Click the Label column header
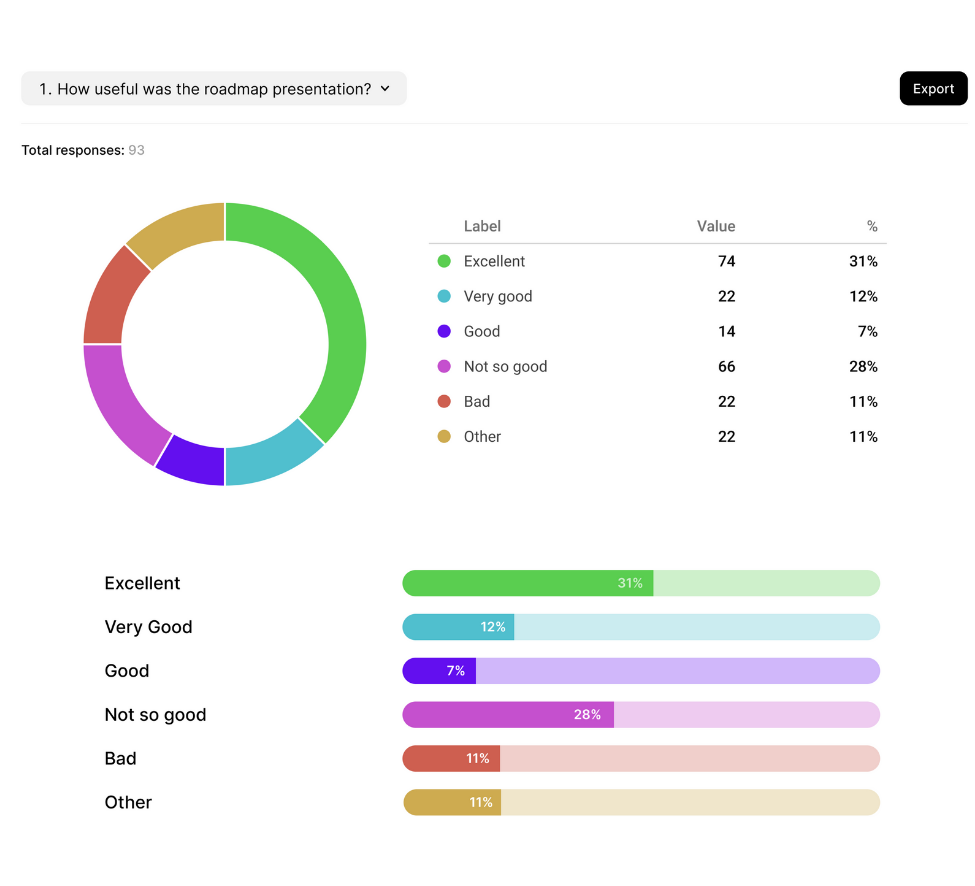Screen dimensions: 975x886 (482, 226)
